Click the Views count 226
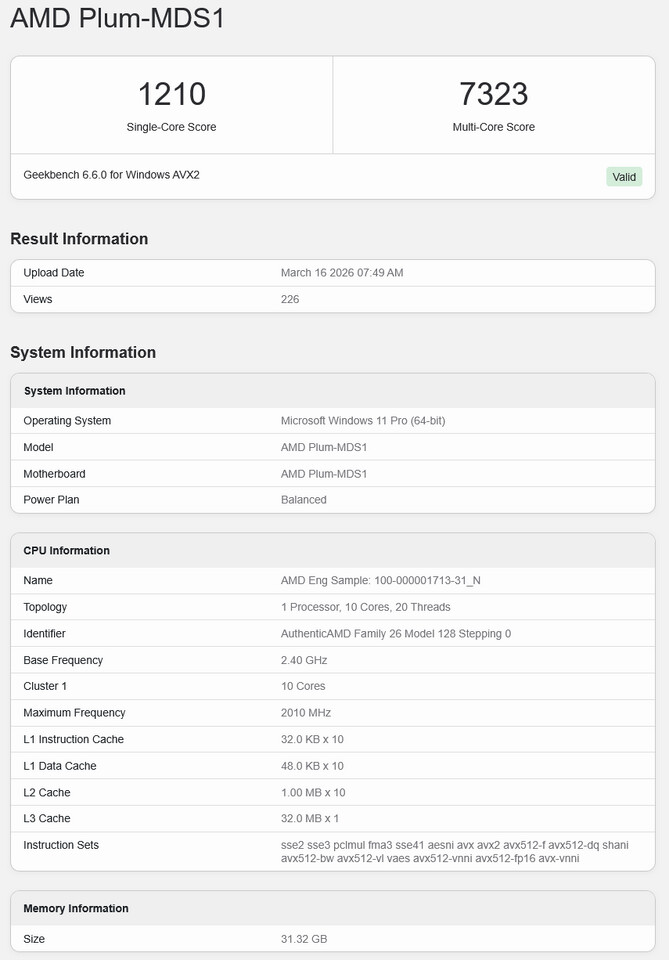 click(290, 299)
